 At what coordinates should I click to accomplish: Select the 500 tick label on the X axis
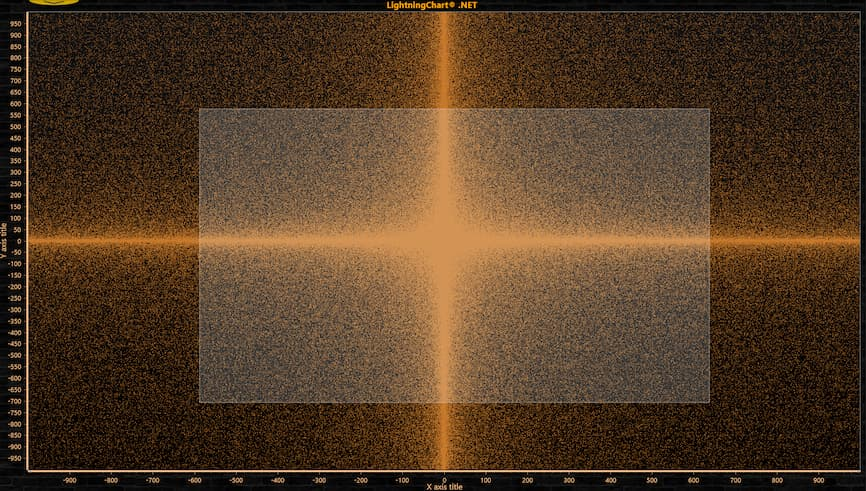652,478
